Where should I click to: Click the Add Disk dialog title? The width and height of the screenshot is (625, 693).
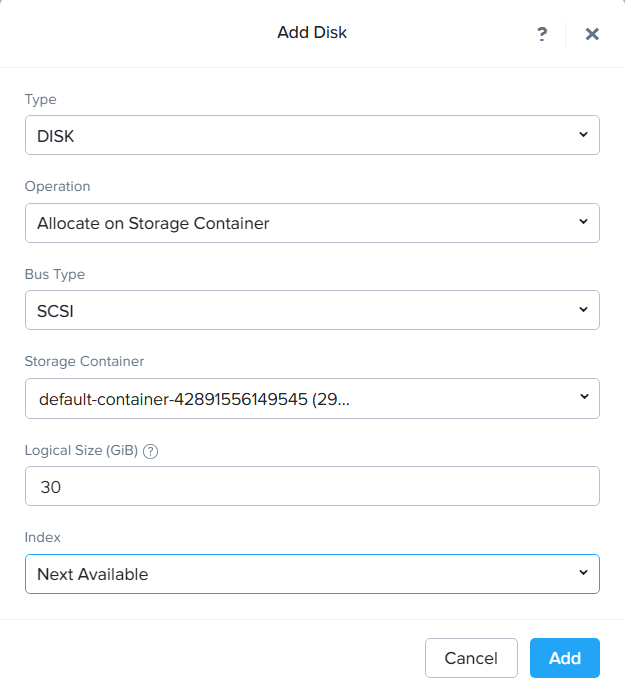click(x=312, y=33)
